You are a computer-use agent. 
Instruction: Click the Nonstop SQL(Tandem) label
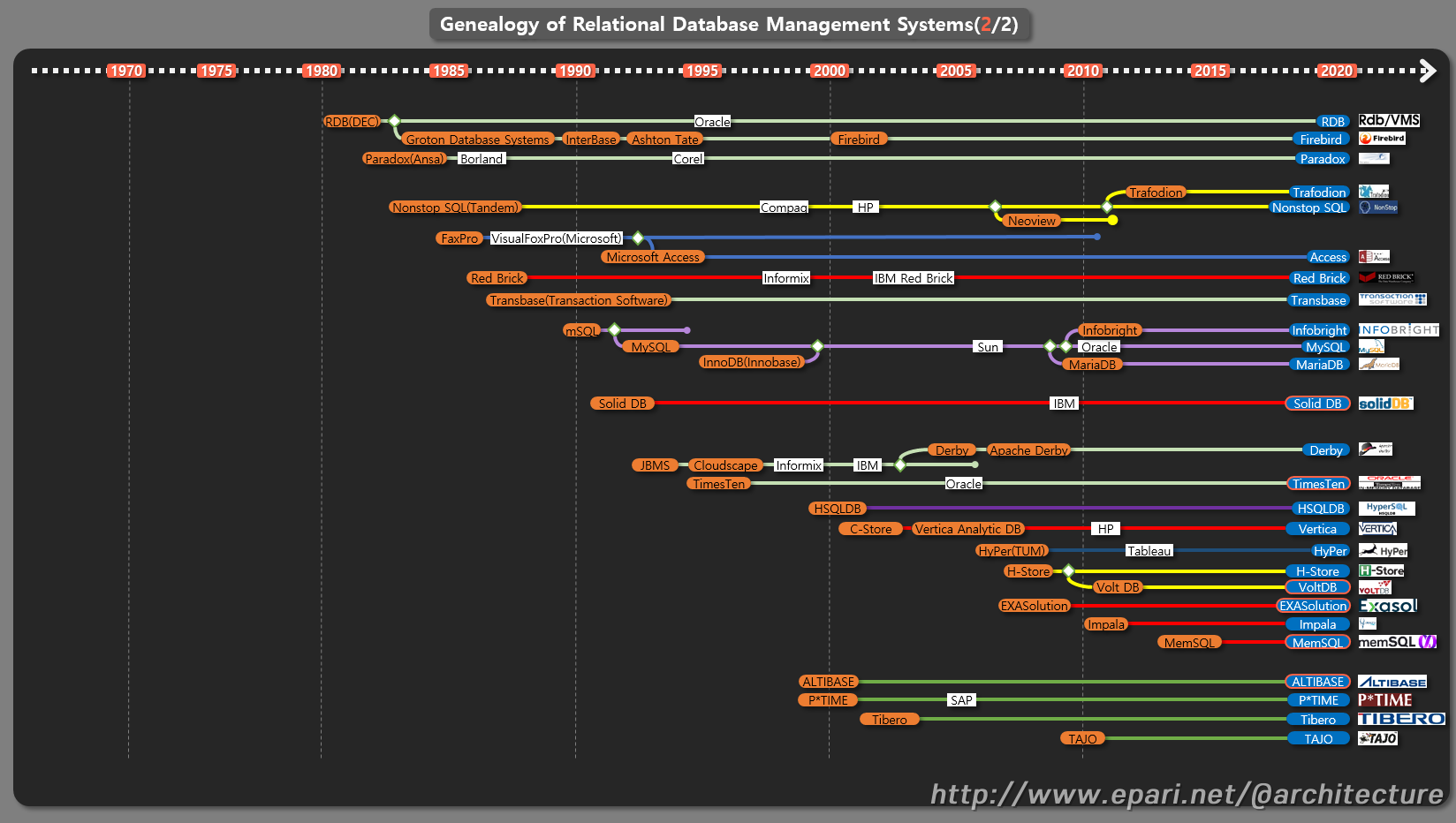[x=456, y=208]
